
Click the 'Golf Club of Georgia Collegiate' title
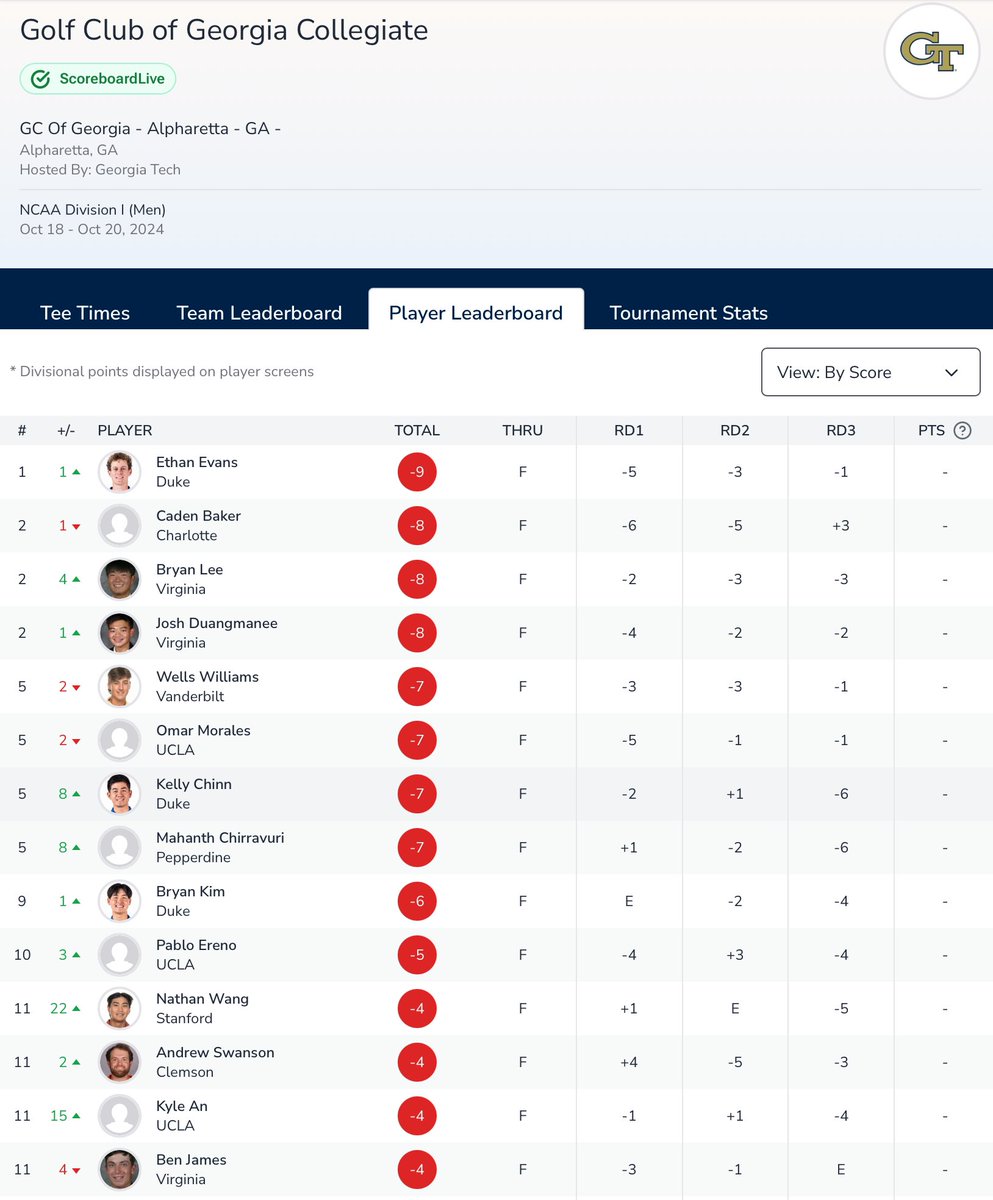pyautogui.click(x=224, y=30)
